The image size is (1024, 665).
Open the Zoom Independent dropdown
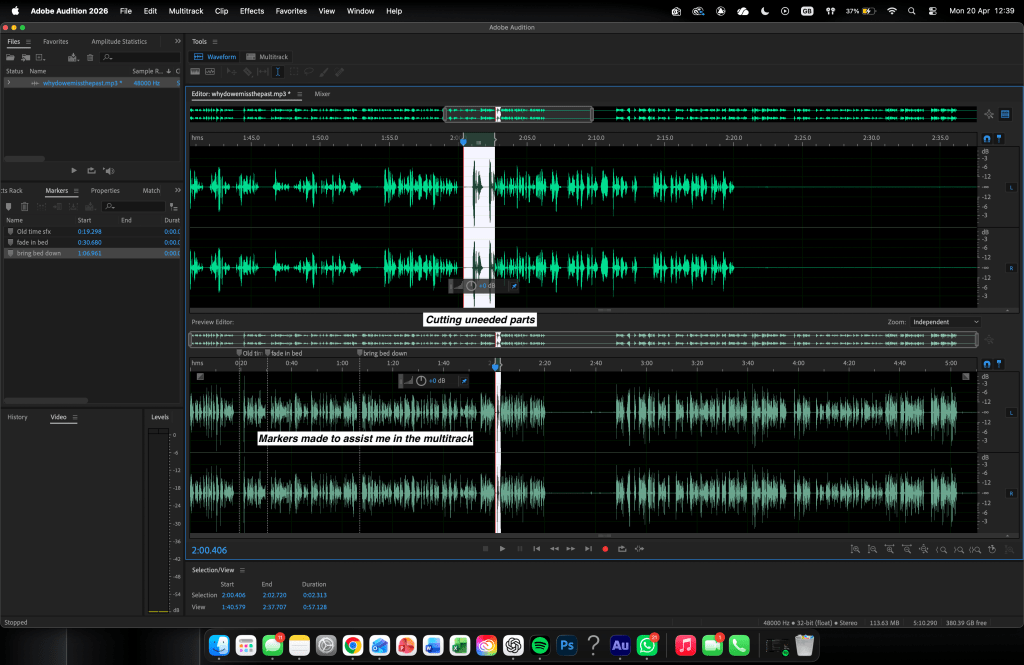pyautogui.click(x=946, y=322)
